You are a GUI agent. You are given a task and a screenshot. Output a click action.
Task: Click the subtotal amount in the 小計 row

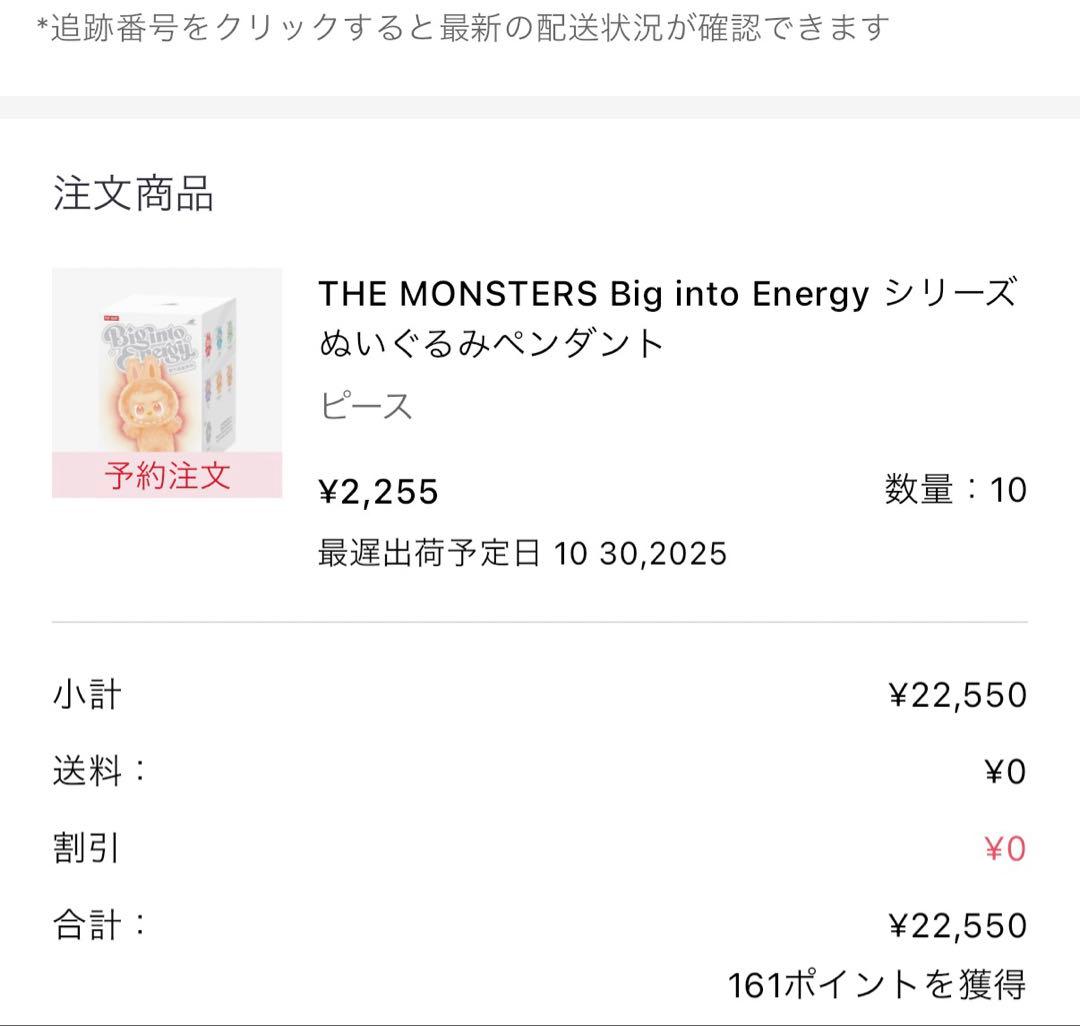[957, 695]
